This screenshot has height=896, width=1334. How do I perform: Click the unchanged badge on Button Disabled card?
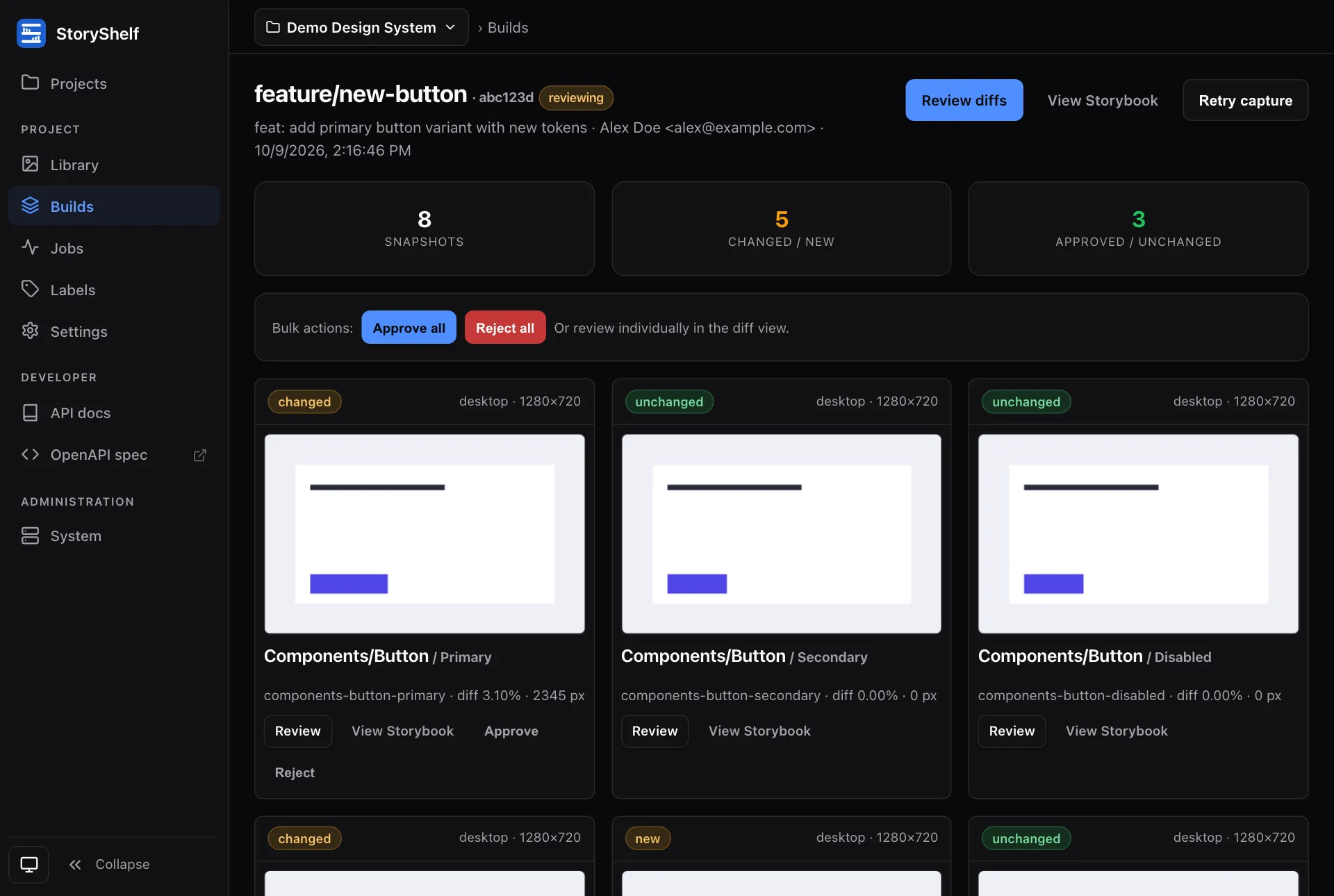point(1026,401)
